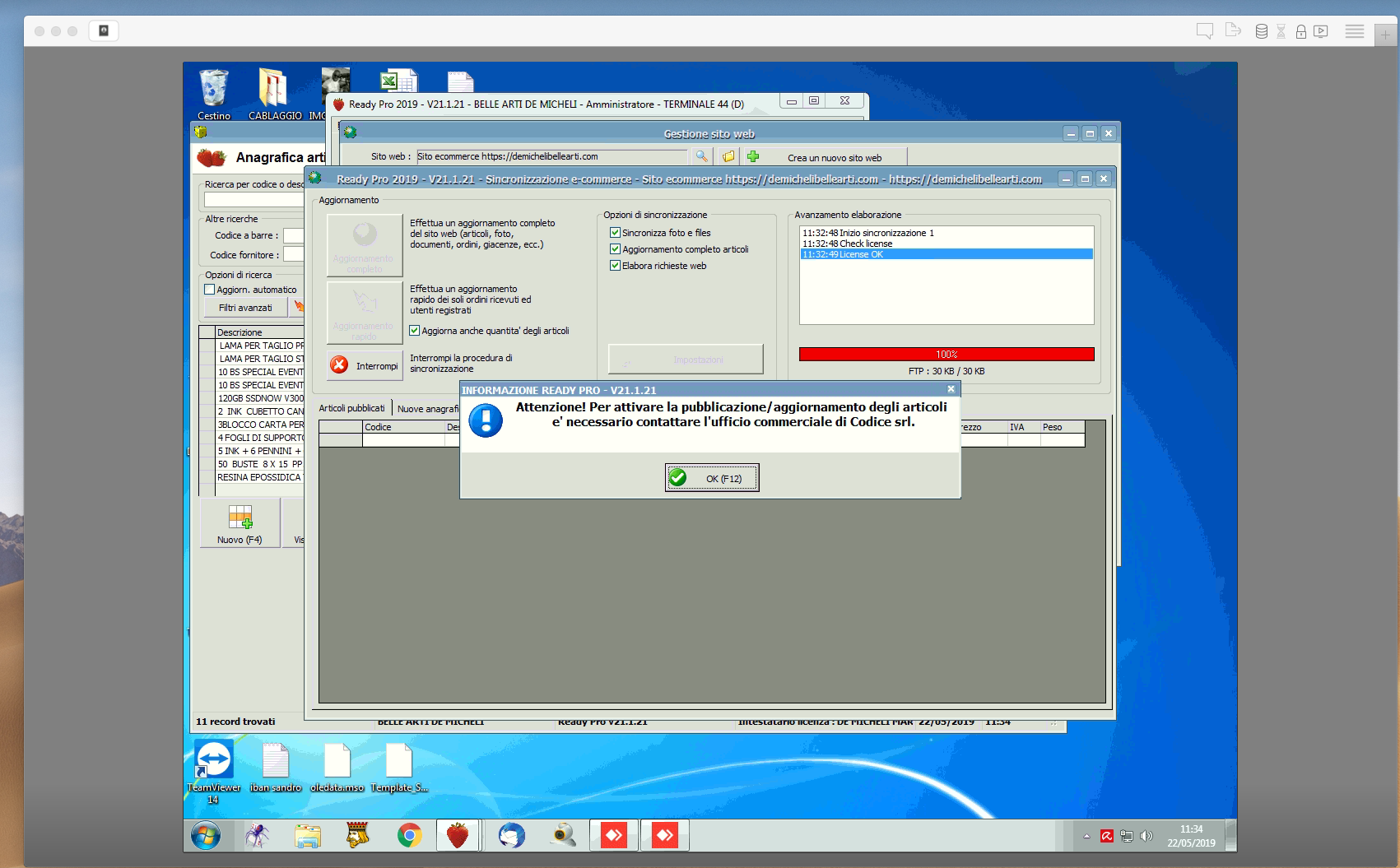Click the plus new tab button in viewer

1386,35
